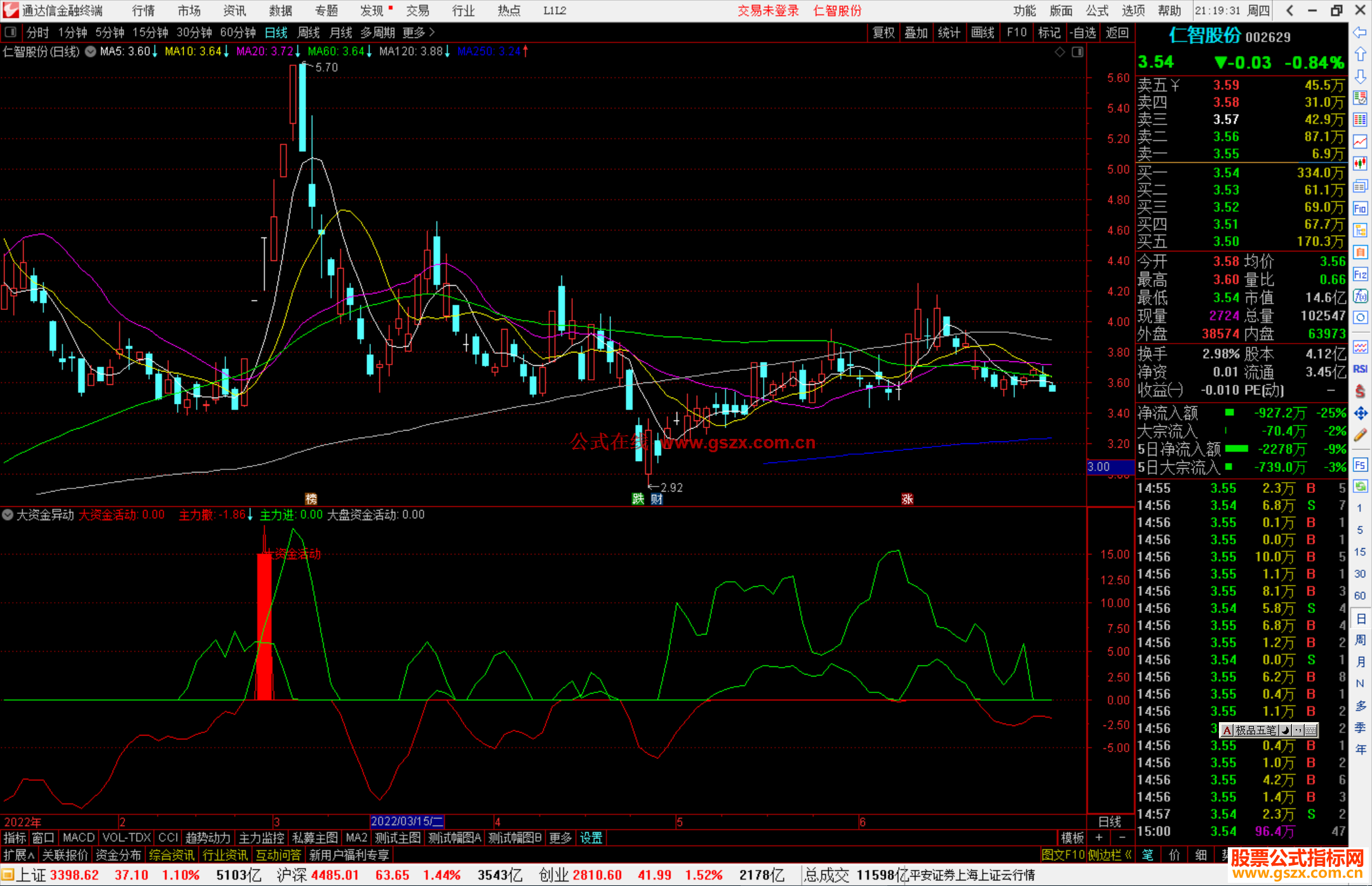Image resolution: width=1372 pixels, height=886 pixels.
Task: Click the orange 榜 marker below the chart
Action: (311, 499)
